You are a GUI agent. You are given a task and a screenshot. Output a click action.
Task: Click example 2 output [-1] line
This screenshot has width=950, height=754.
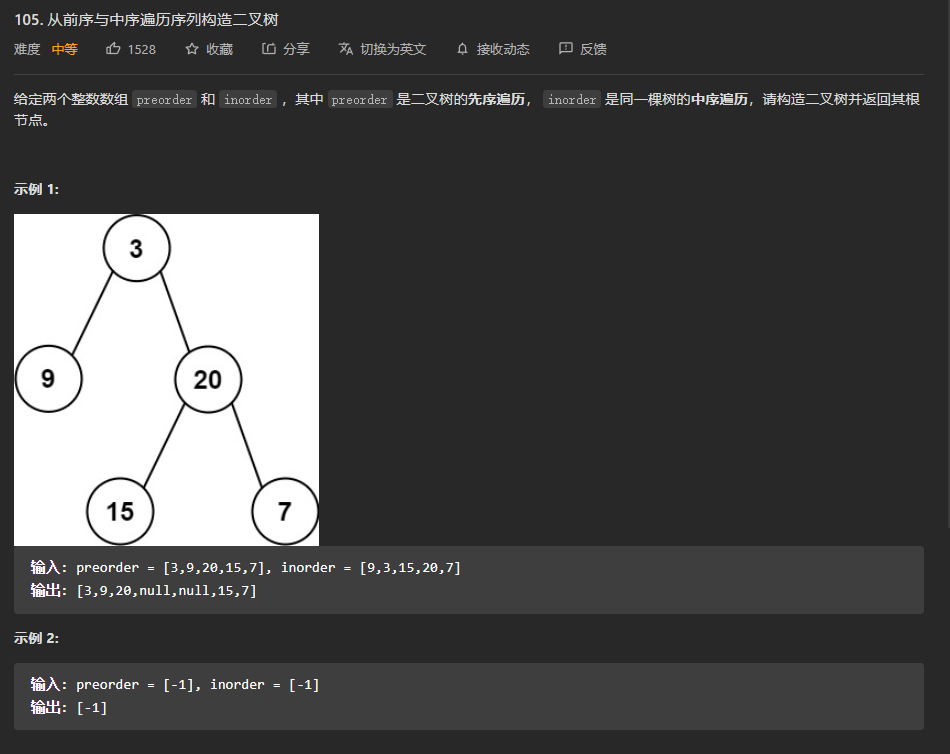(x=69, y=707)
